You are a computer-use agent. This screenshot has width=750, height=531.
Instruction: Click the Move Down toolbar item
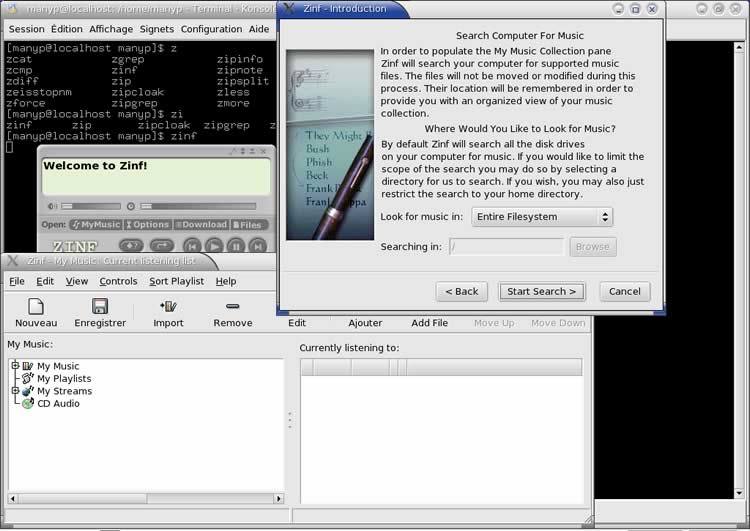[558, 323]
